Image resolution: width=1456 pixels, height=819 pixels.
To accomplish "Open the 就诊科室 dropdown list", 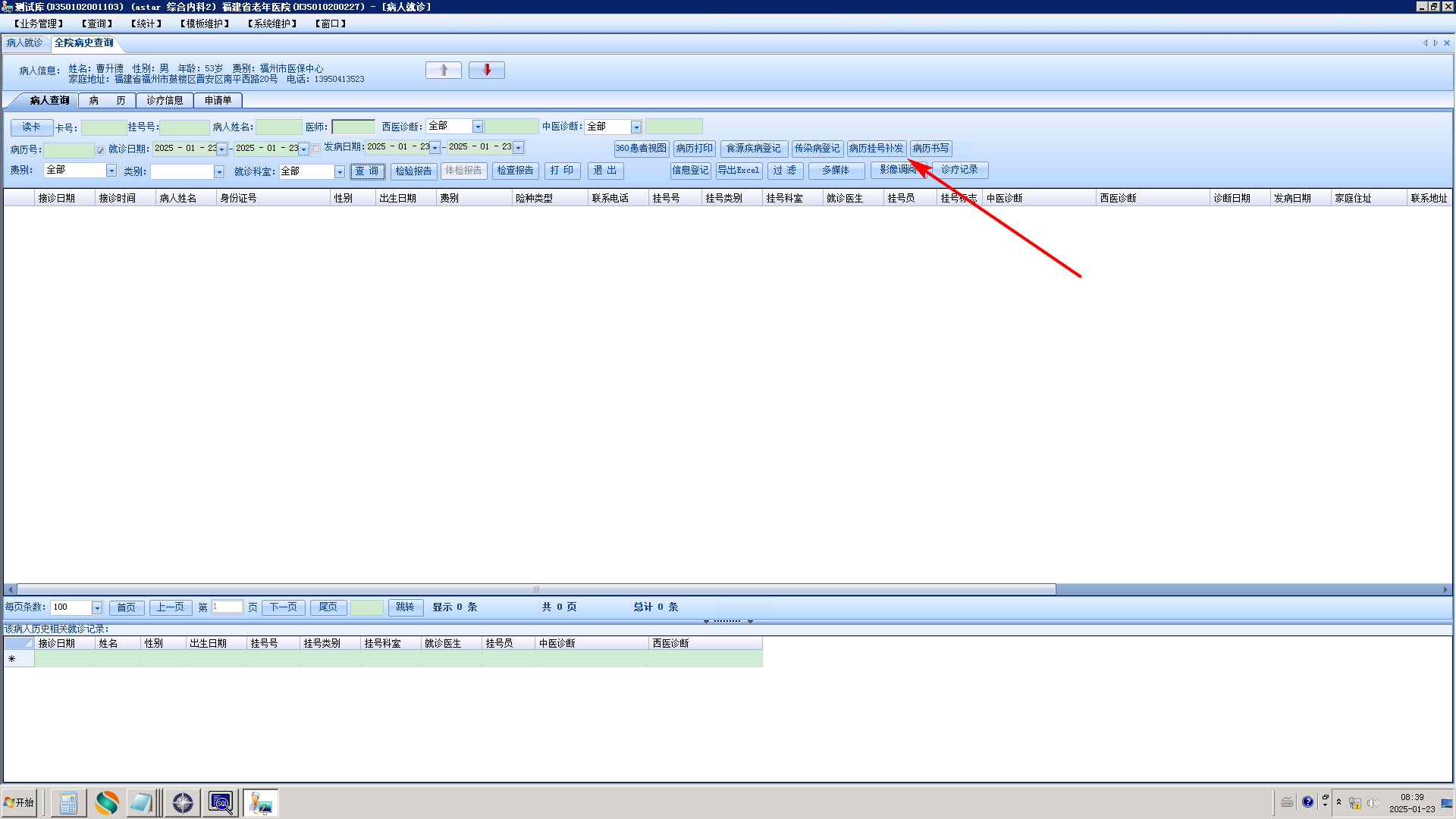I will (339, 172).
